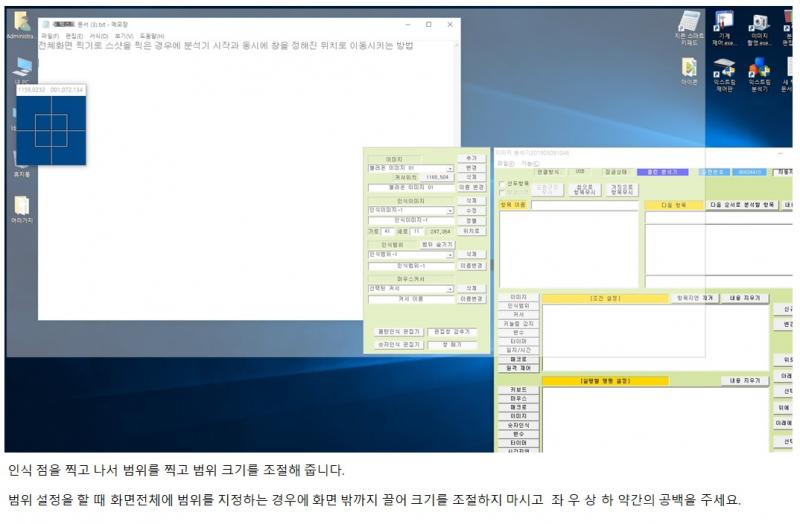The width and height of the screenshot is (800, 524).
Task: Toggle the greyed checkbox below 선두항목
Action: tap(502, 192)
